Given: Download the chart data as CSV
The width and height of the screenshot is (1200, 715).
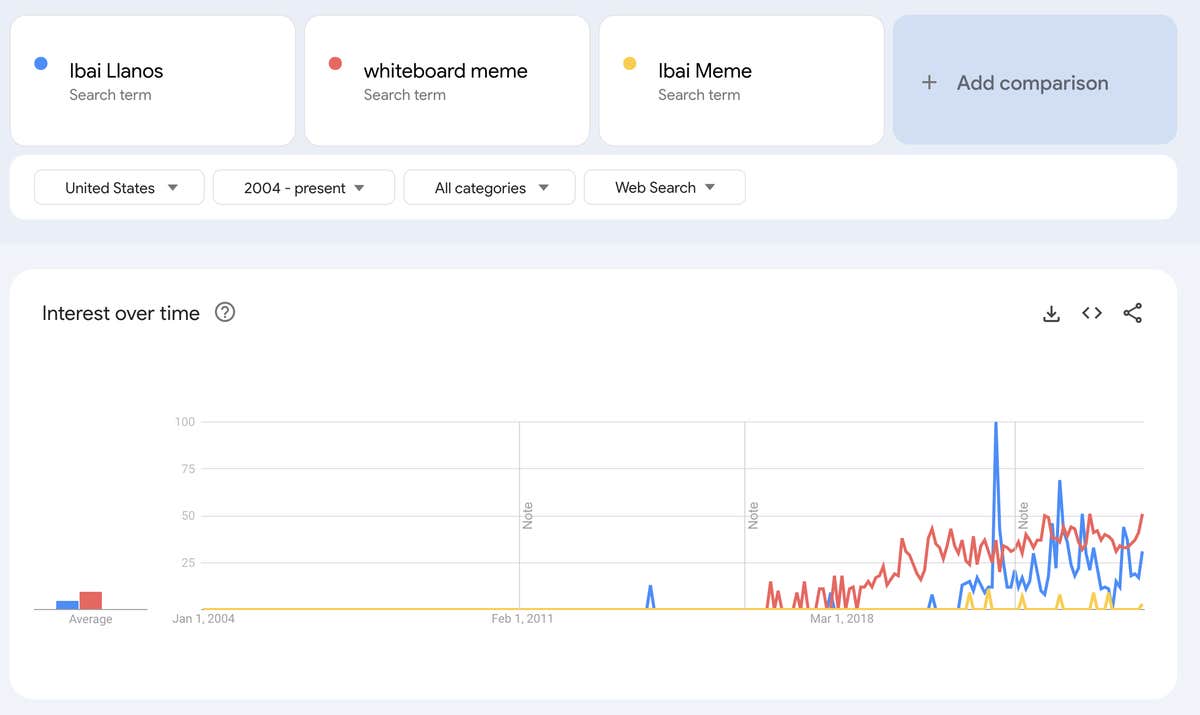Looking at the screenshot, I should click(1051, 313).
